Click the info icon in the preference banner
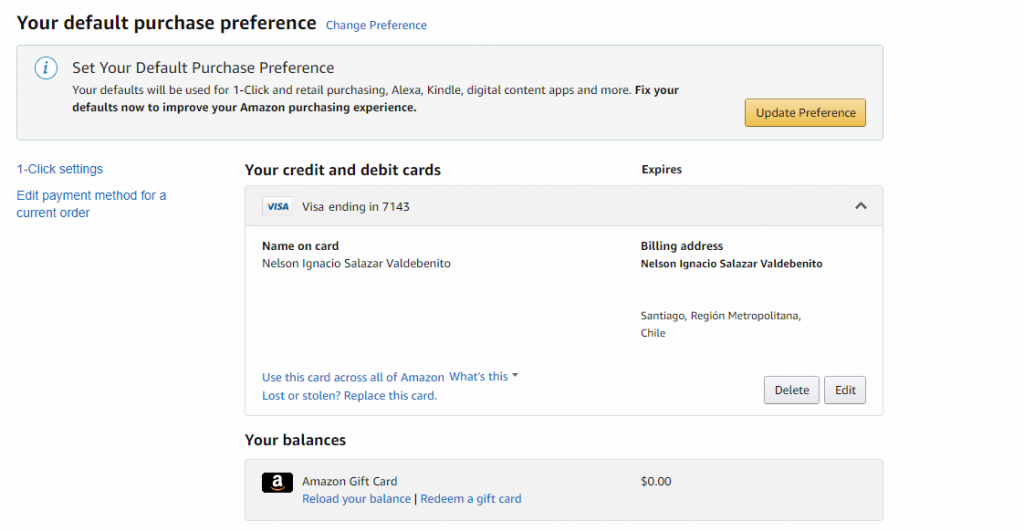 pos(45,68)
